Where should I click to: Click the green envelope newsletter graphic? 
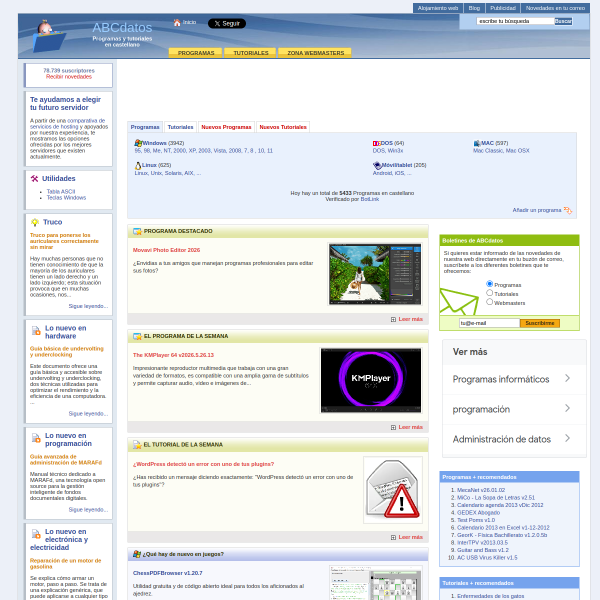click(459, 302)
